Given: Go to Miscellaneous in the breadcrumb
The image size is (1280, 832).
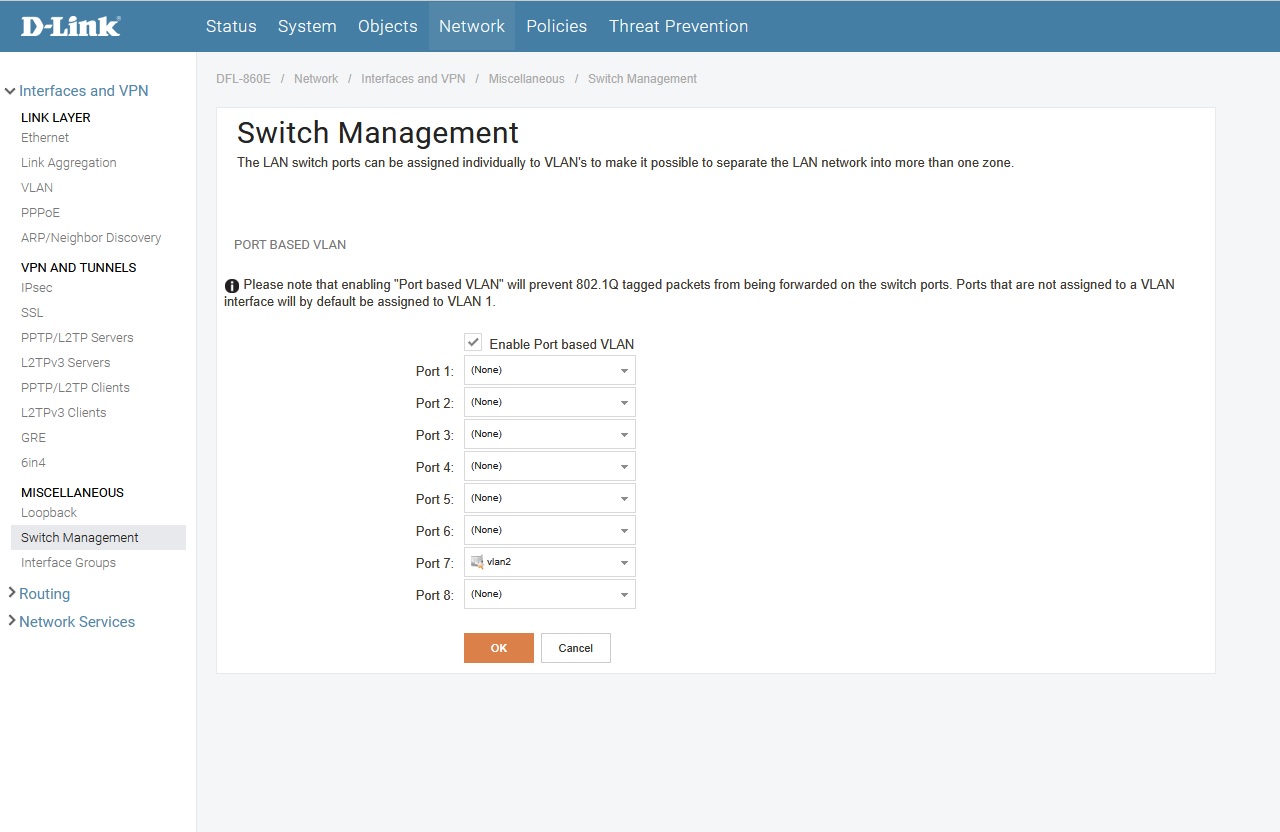Looking at the screenshot, I should point(526,79).
